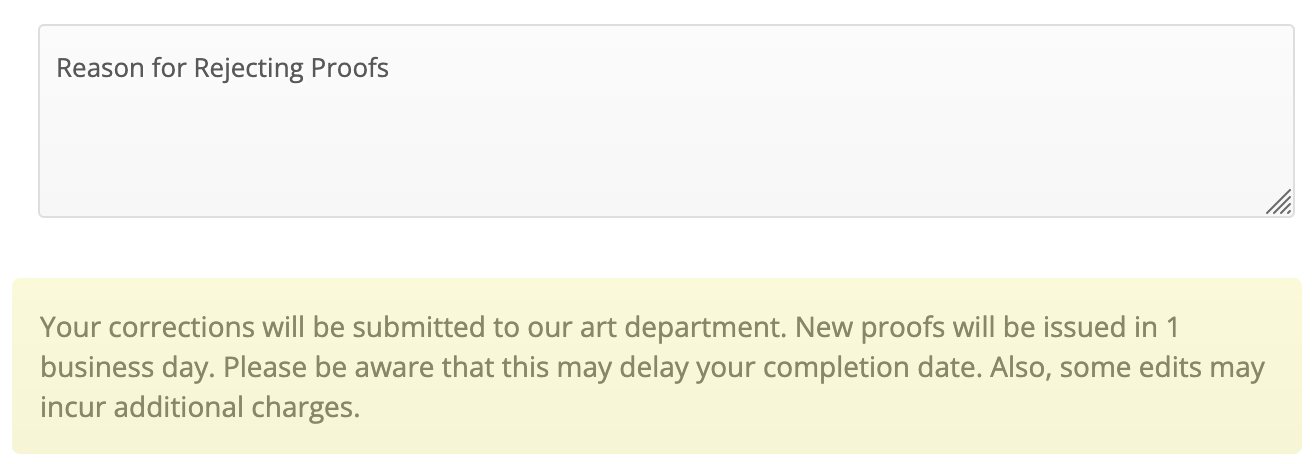Click the words 'some edits may' in the notice

tap(1162, 367)
